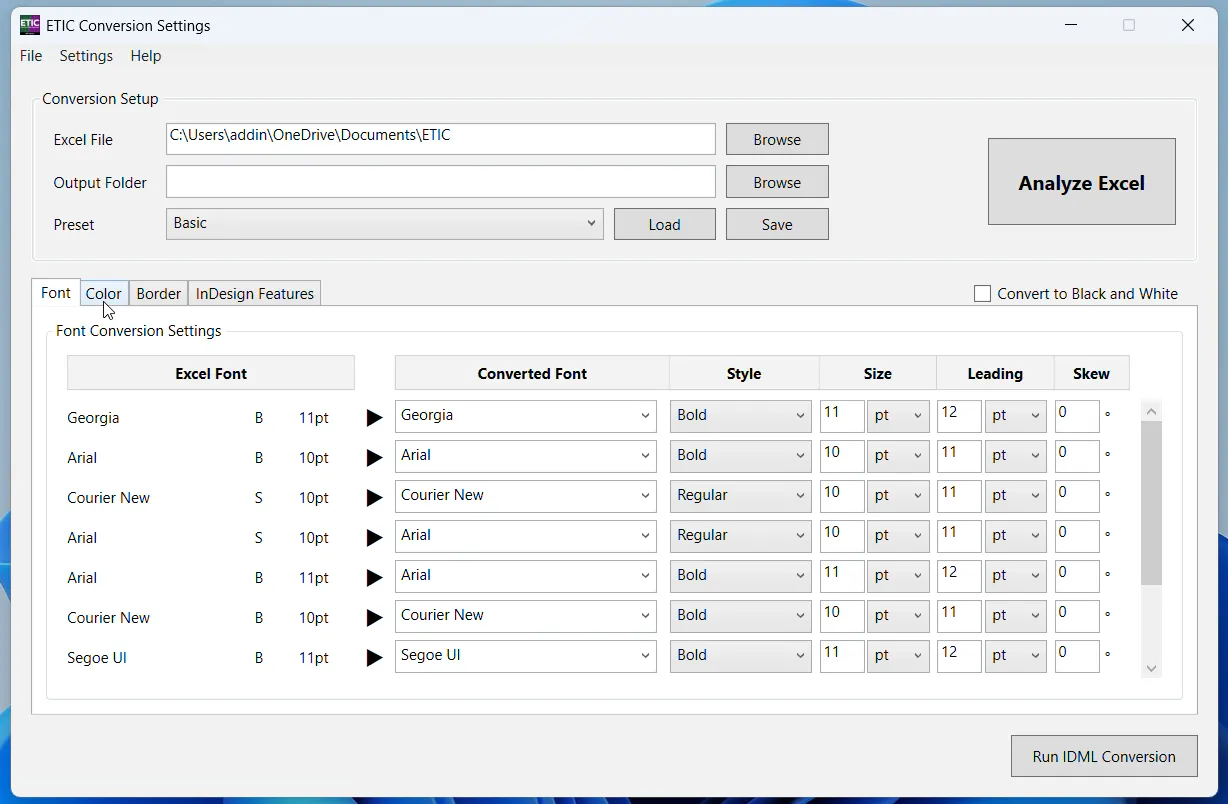Open Style dropdown in Courier New Regular row
The height and width of the screenshot is (804, 1228).
click(x=741, y=496)
